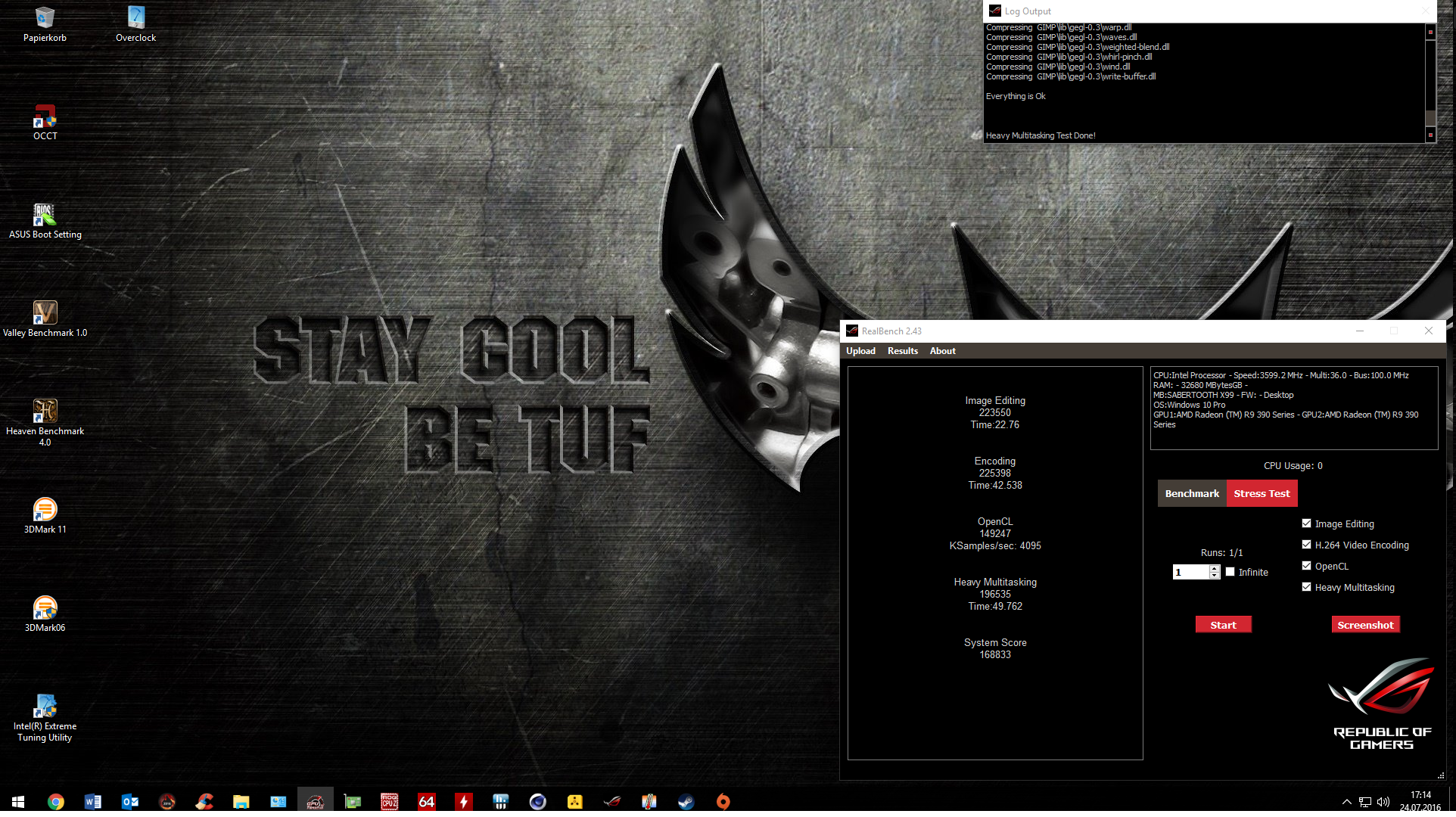Open Microsoft Word from the taskbar

coord(92,801)
